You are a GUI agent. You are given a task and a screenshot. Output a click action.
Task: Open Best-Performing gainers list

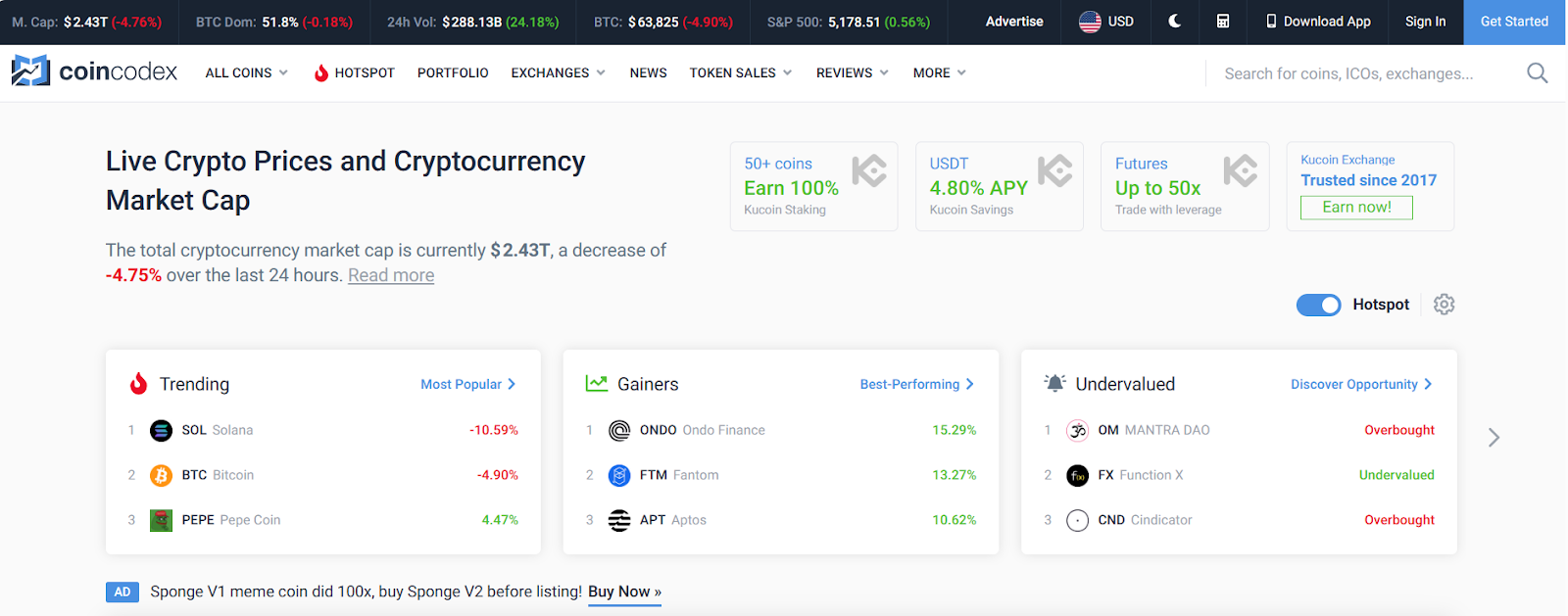[x=916, y=384]
